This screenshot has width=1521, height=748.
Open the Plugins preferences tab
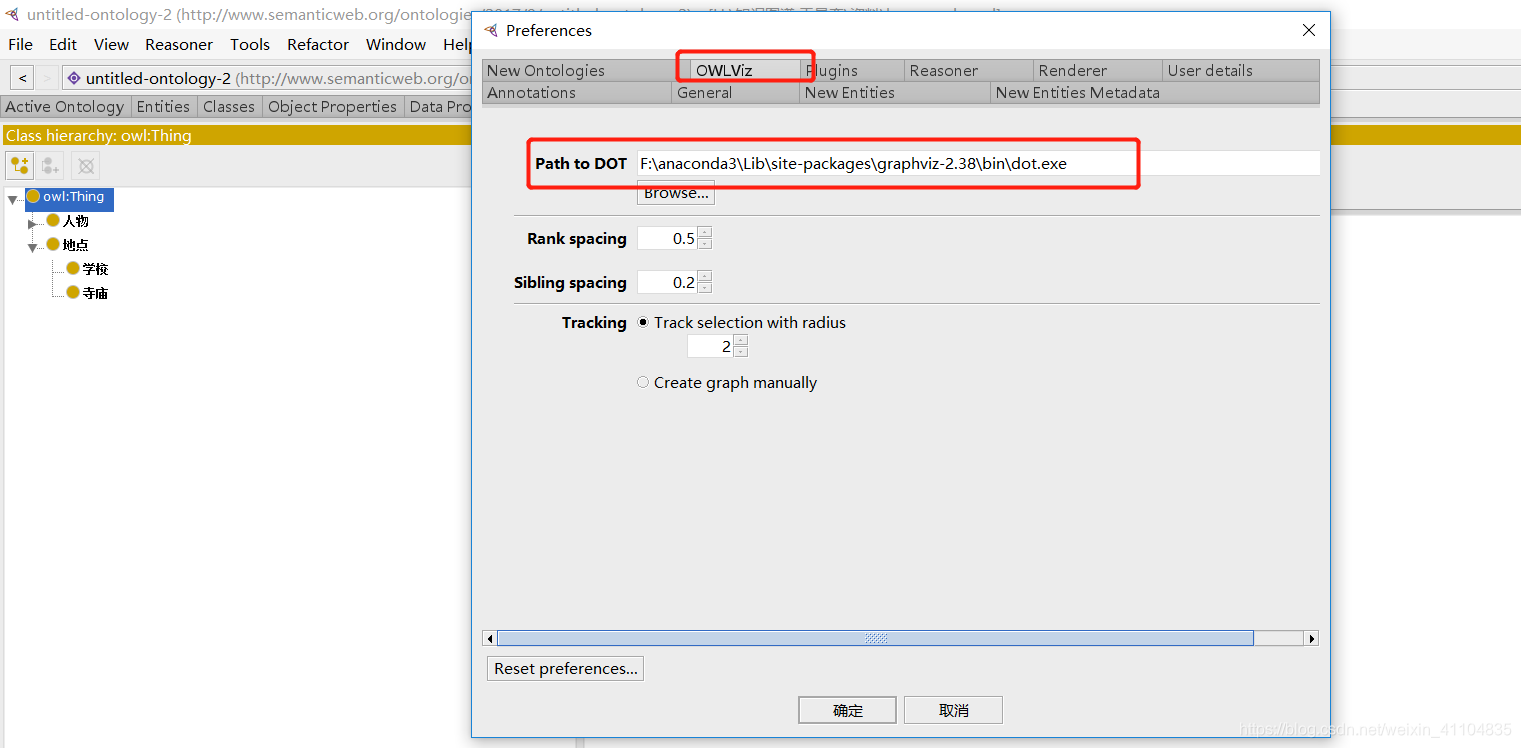coord(853,70)
